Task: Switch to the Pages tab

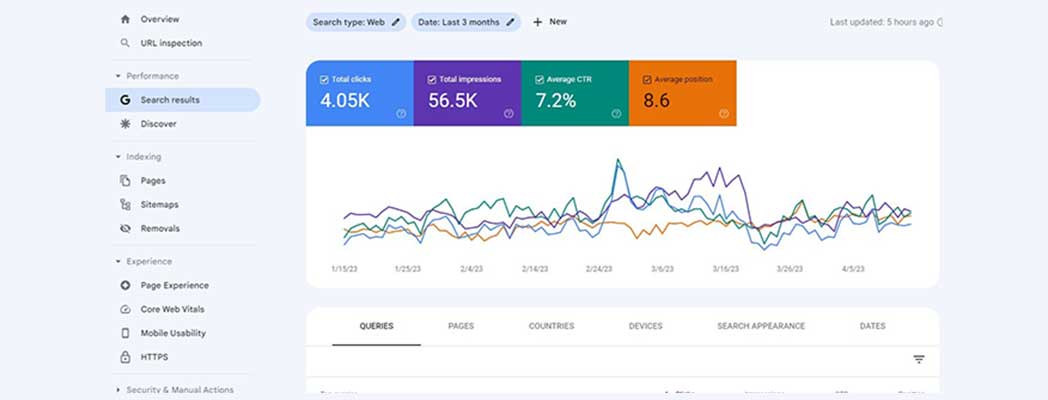Action: (x=461, y=326)
